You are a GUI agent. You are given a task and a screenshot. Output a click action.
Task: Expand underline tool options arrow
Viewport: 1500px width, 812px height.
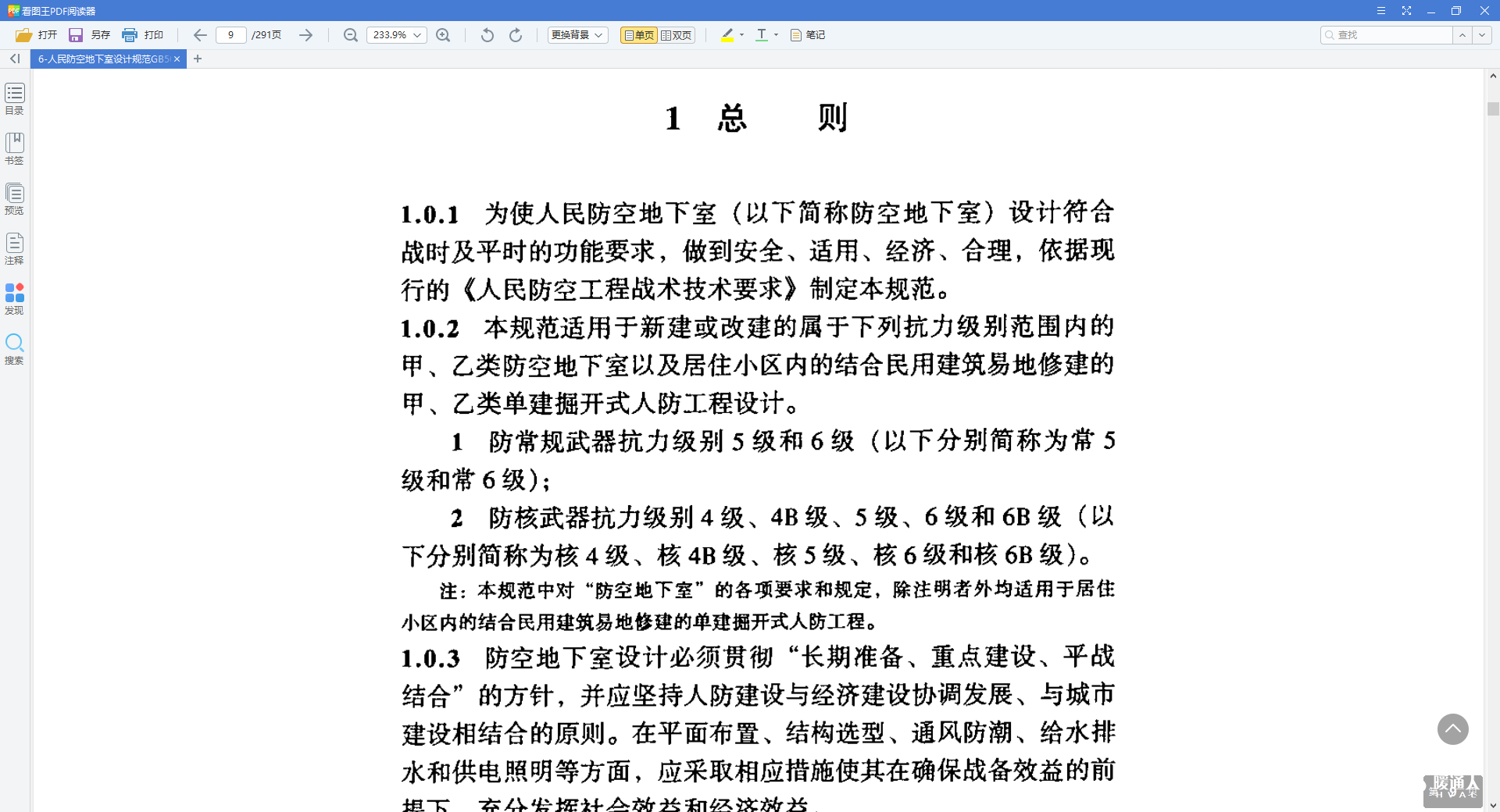click(776, 35)
